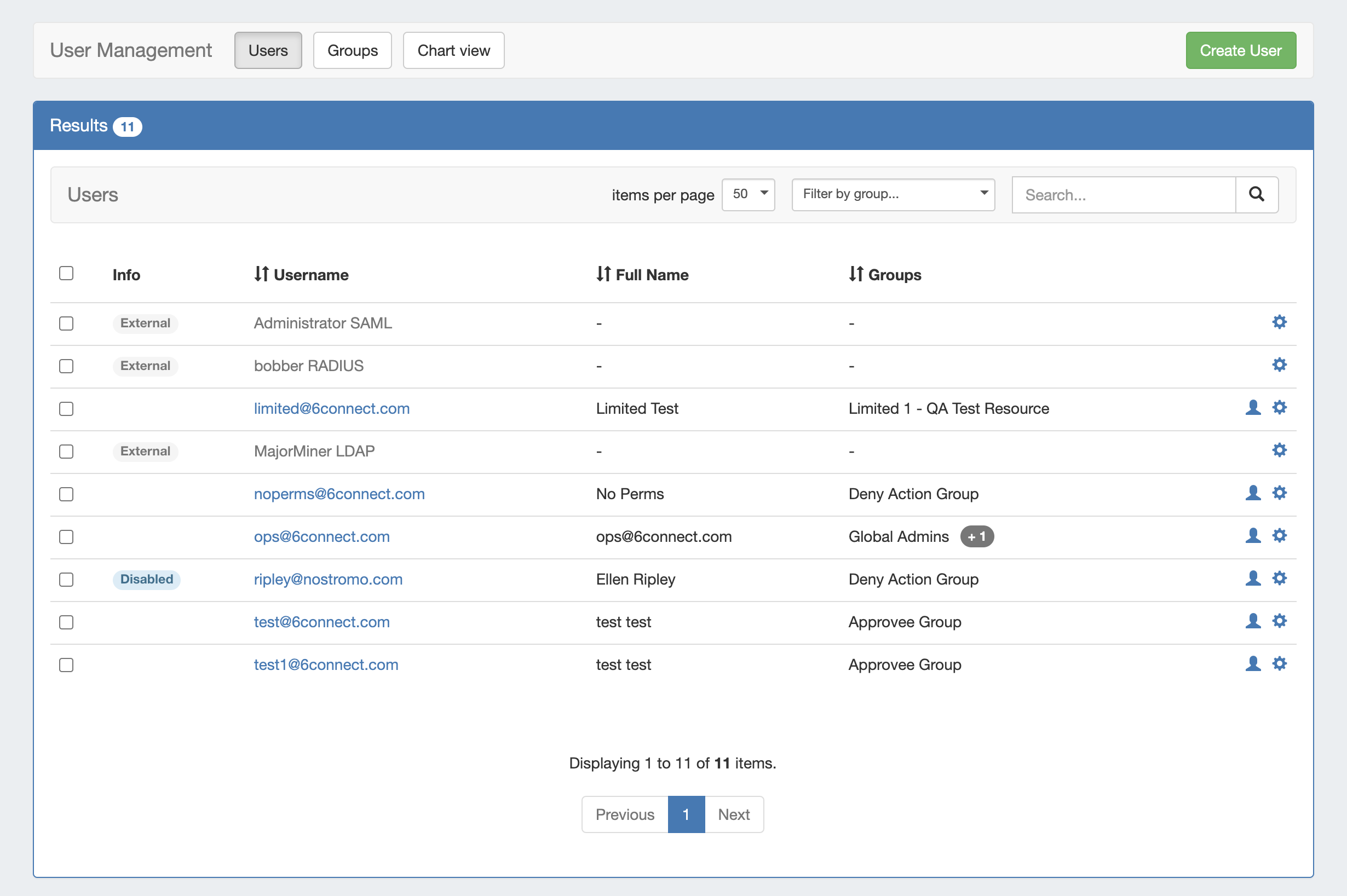Open the Chart view tab
1347x896 pixels.
[x=453, y=50]
